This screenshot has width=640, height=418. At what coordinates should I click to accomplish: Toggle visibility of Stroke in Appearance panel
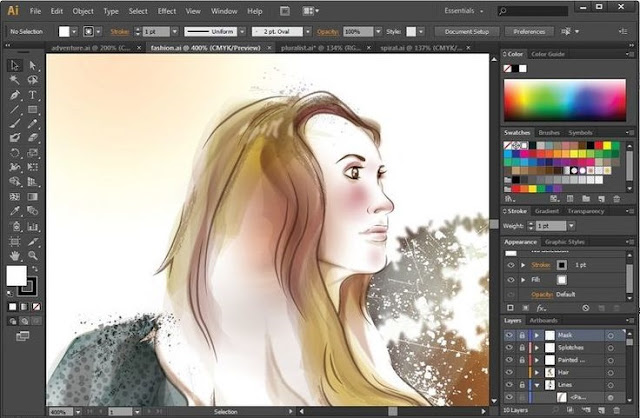click(510, 265)
